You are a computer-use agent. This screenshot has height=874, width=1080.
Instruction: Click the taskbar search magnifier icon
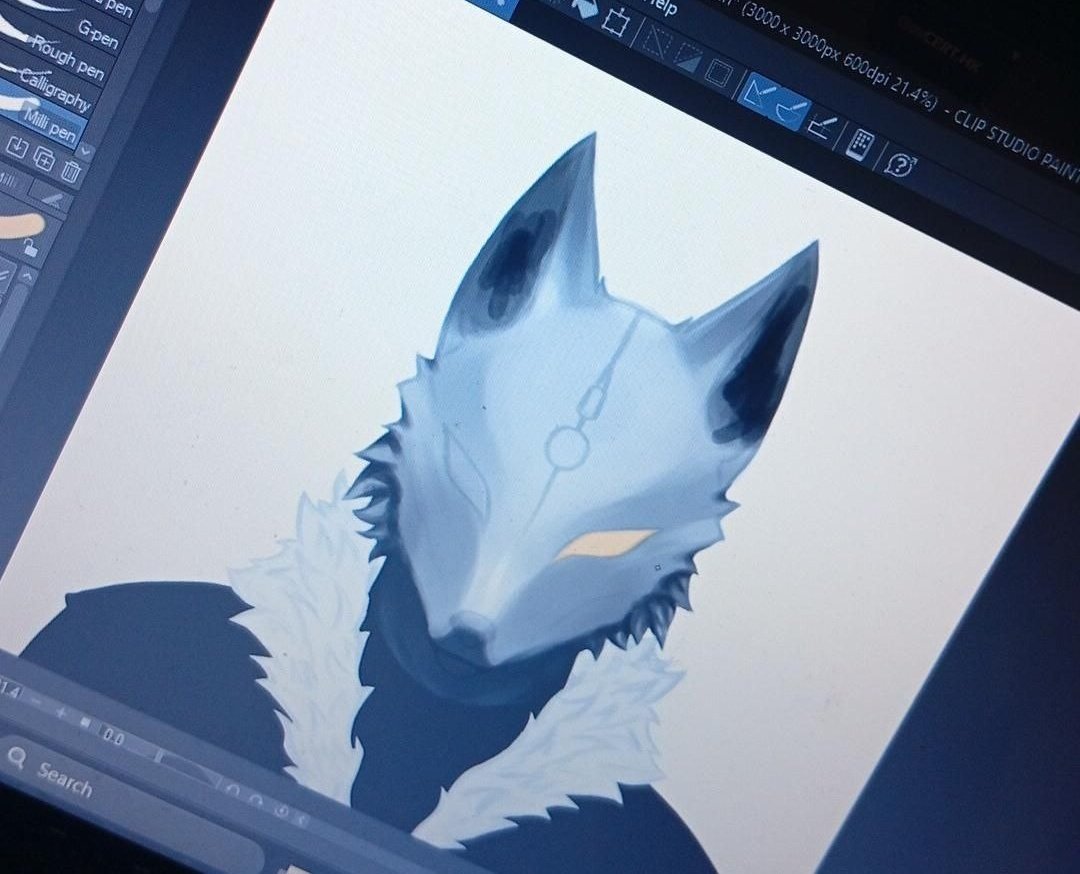click(15, 758)
